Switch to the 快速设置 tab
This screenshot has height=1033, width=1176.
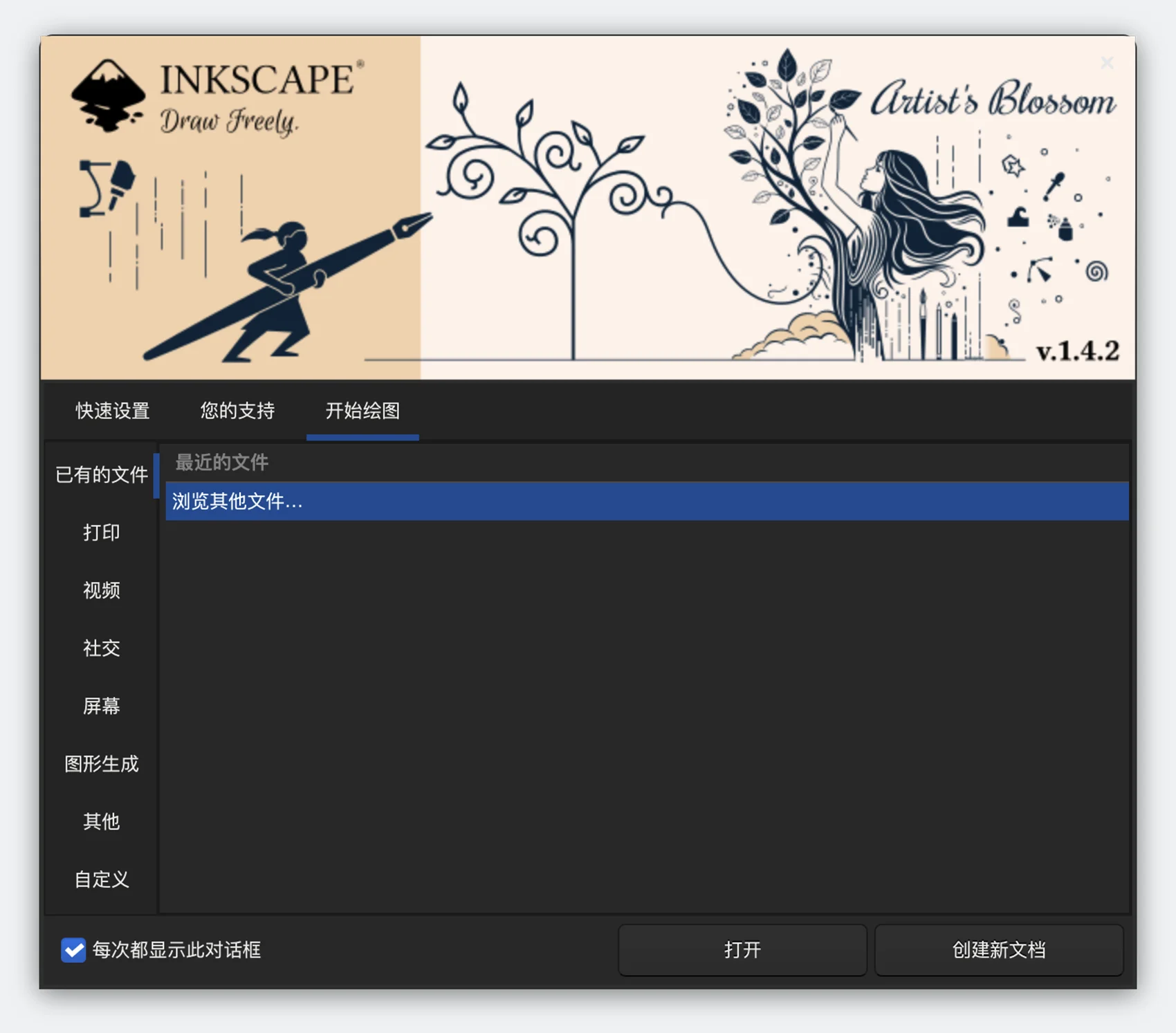[113, 411]
